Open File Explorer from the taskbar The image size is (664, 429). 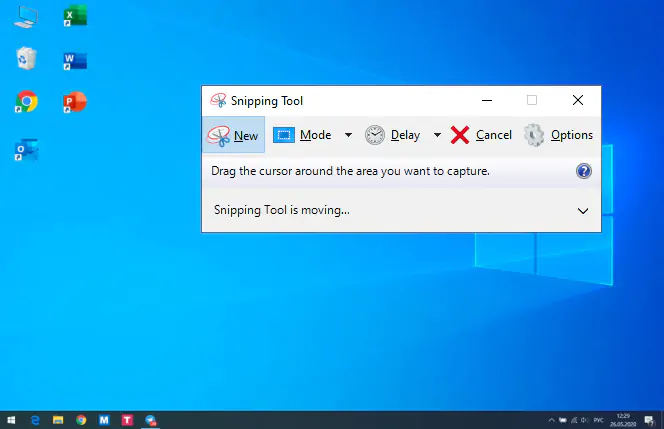(58, 420)
